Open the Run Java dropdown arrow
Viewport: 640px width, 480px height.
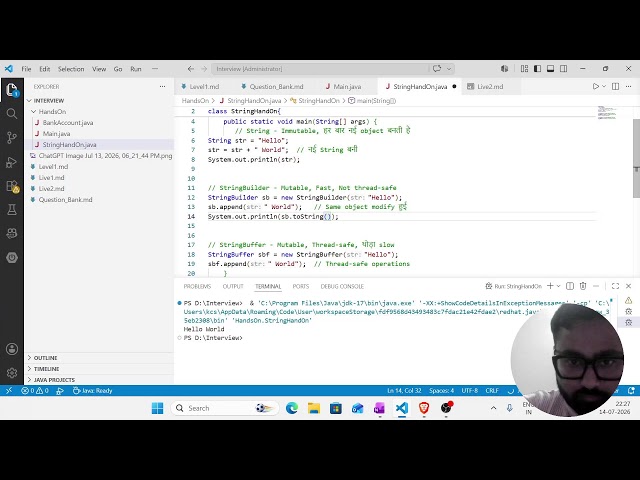pos(604,87)
